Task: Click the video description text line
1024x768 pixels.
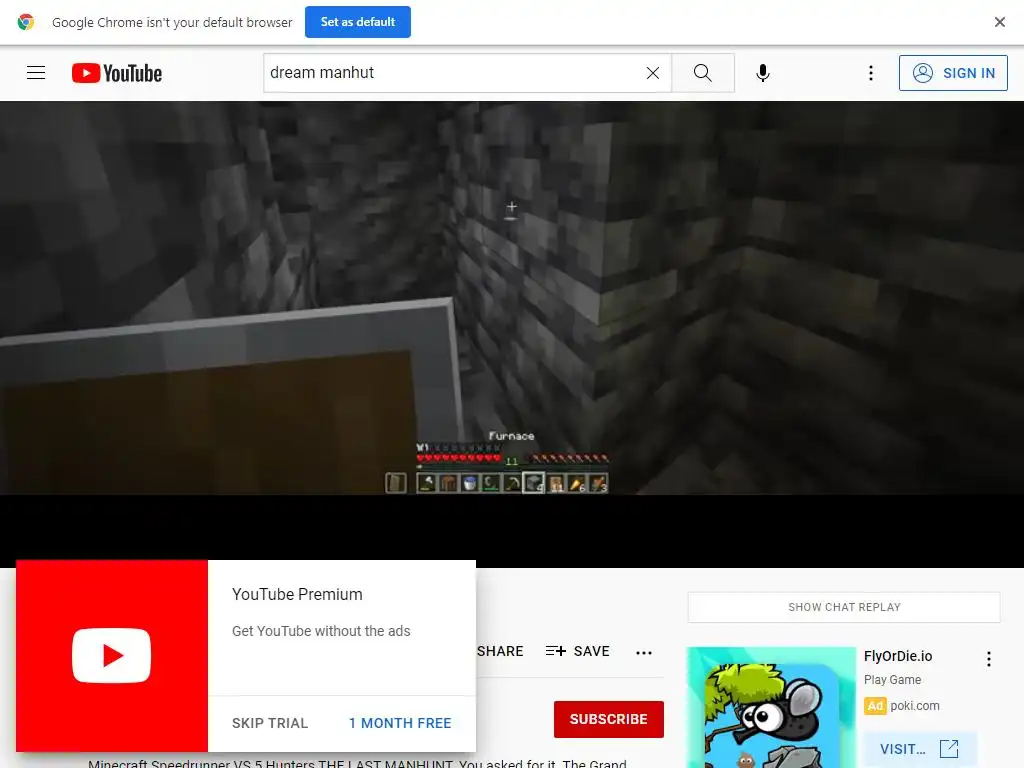Action: pos(357,763)
